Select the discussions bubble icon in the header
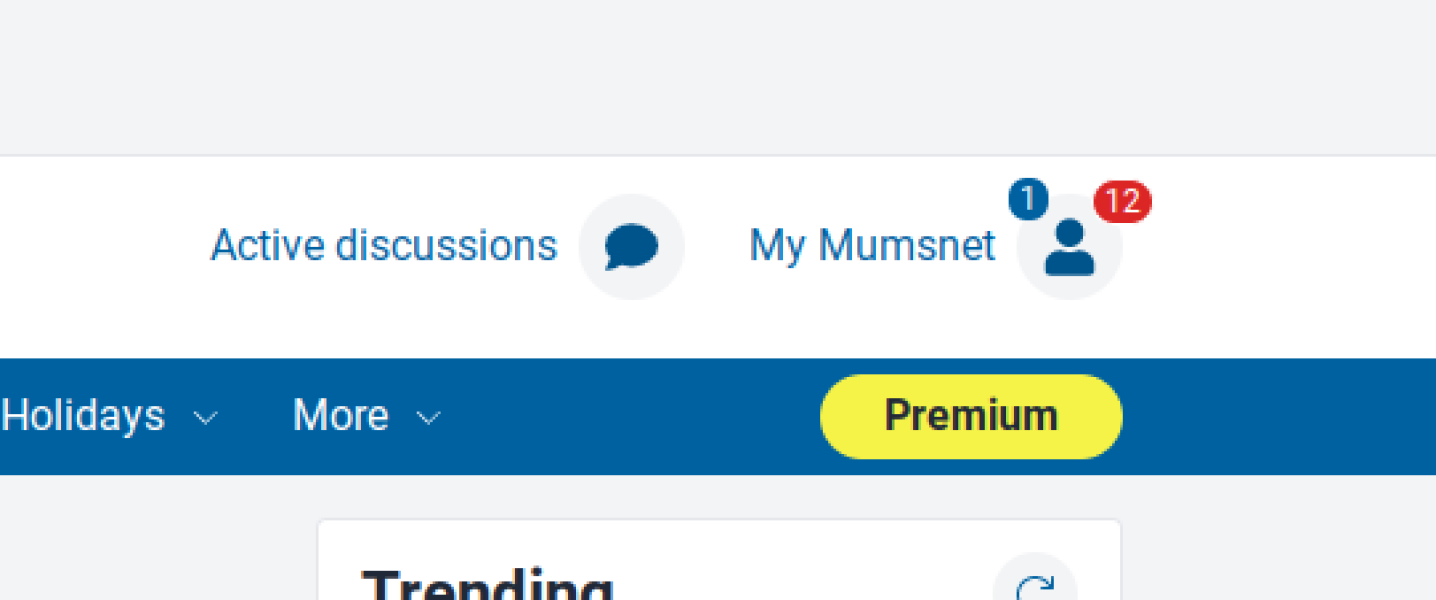This screenshot has height=600, width=1436. tap(631, 245)
